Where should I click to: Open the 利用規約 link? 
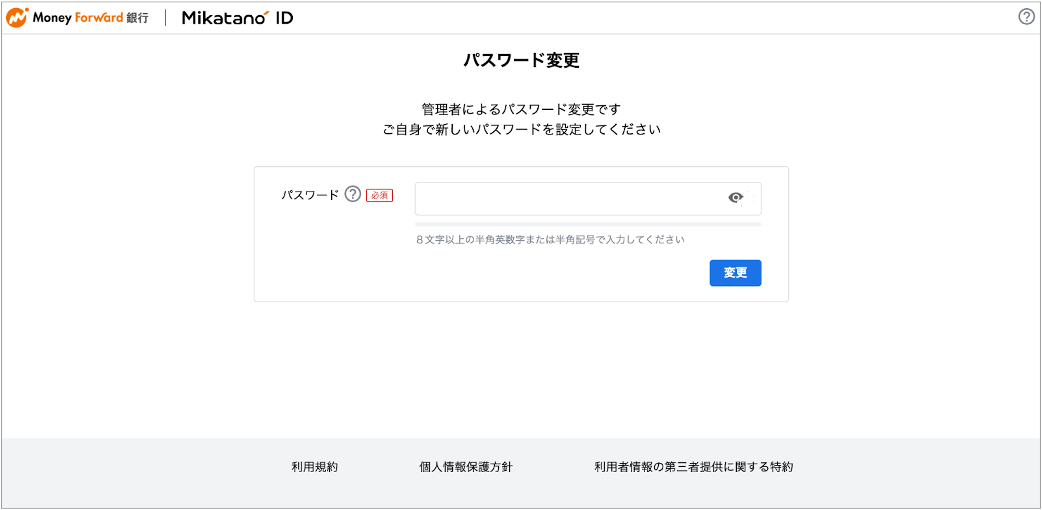point(314,467)
